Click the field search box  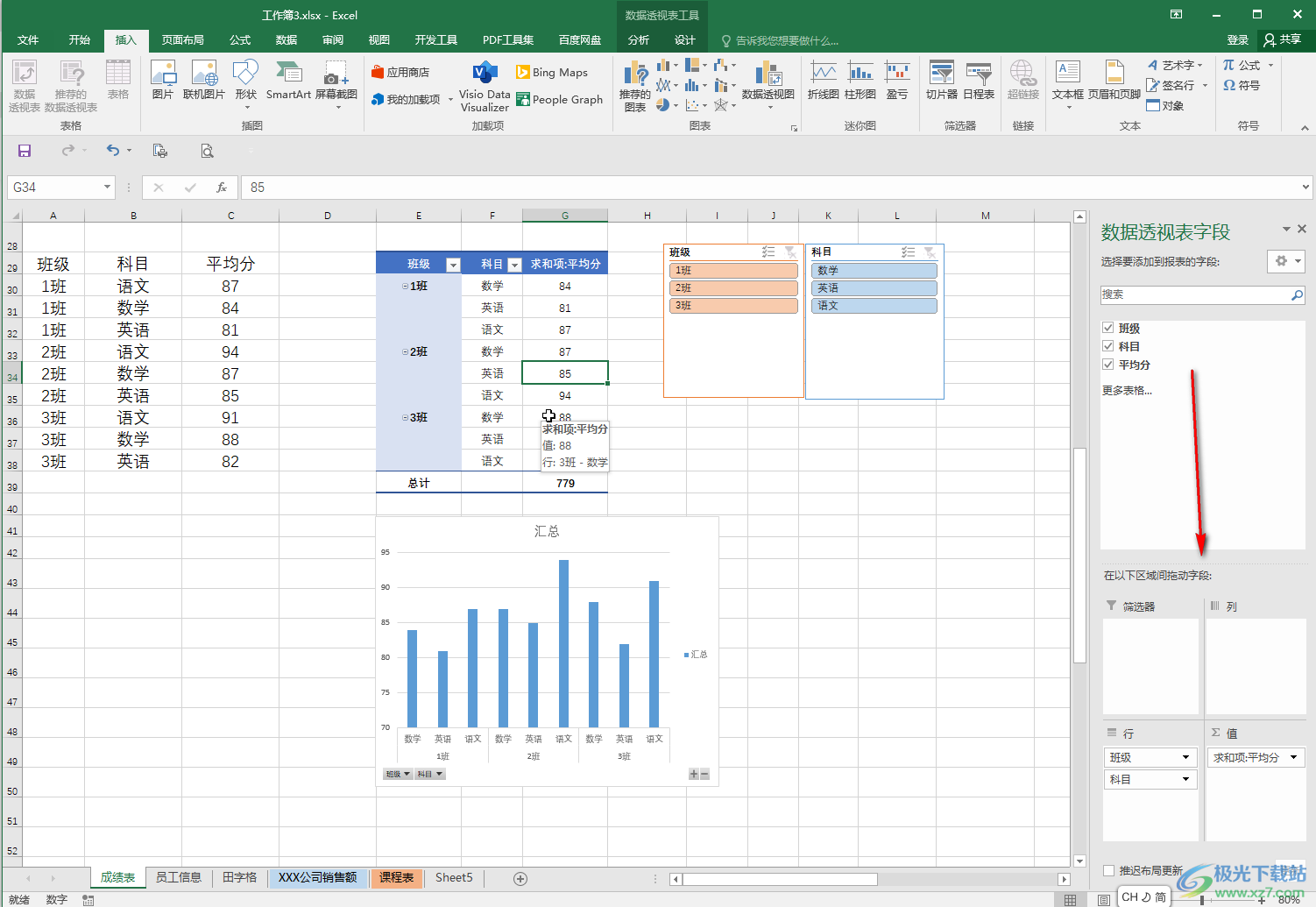coord(1195,295)
